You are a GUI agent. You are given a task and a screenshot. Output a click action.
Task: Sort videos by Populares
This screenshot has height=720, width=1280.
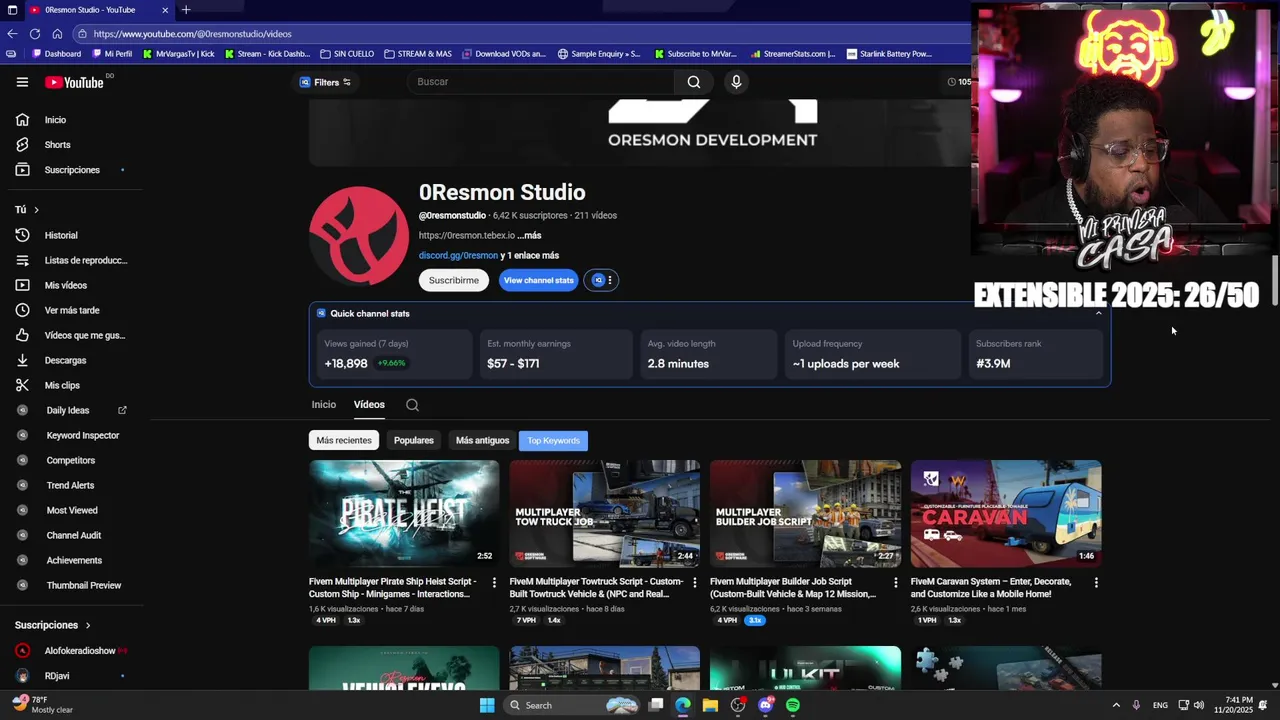414,440
